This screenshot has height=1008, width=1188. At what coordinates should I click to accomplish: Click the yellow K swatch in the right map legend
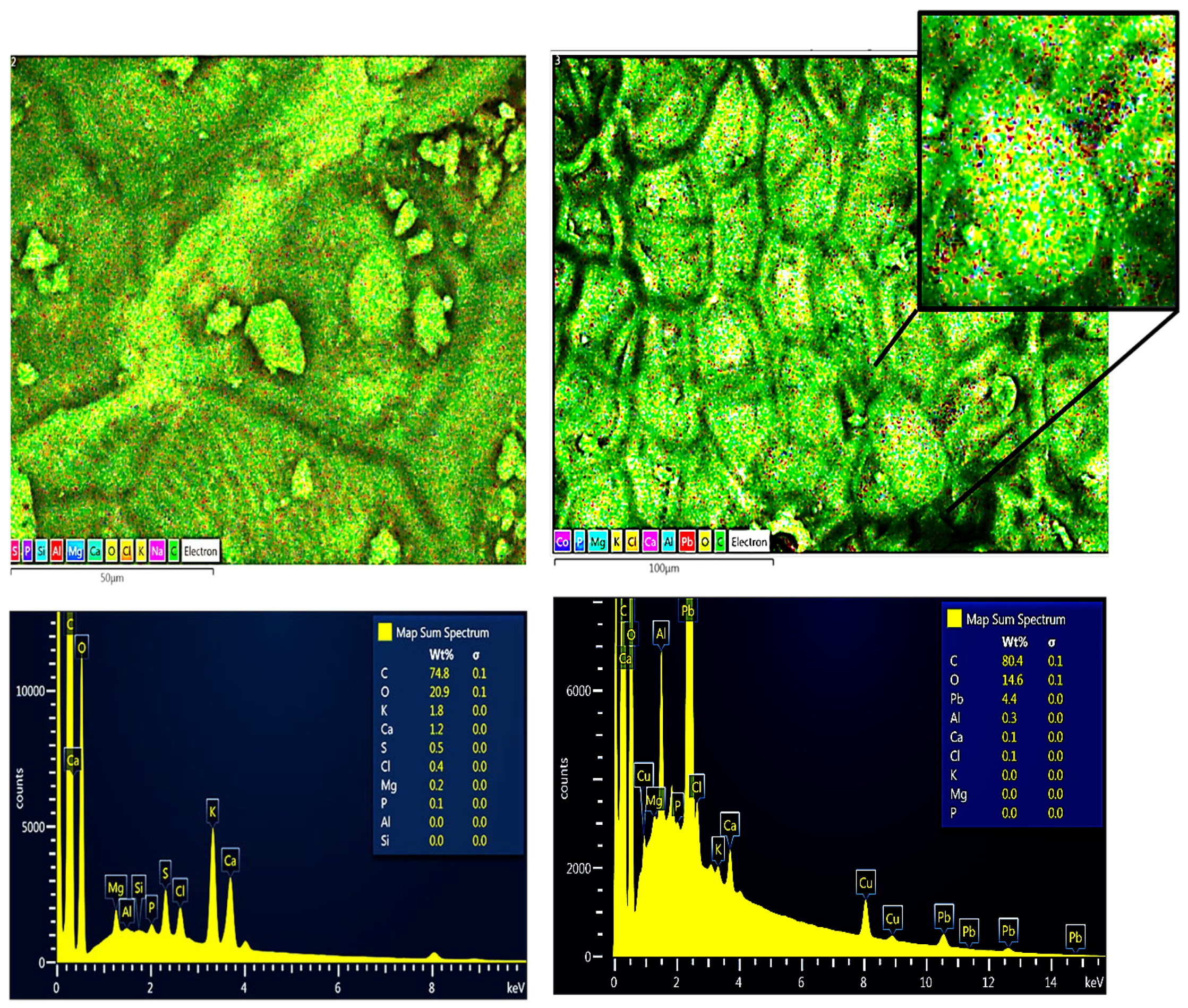point(617,542)
